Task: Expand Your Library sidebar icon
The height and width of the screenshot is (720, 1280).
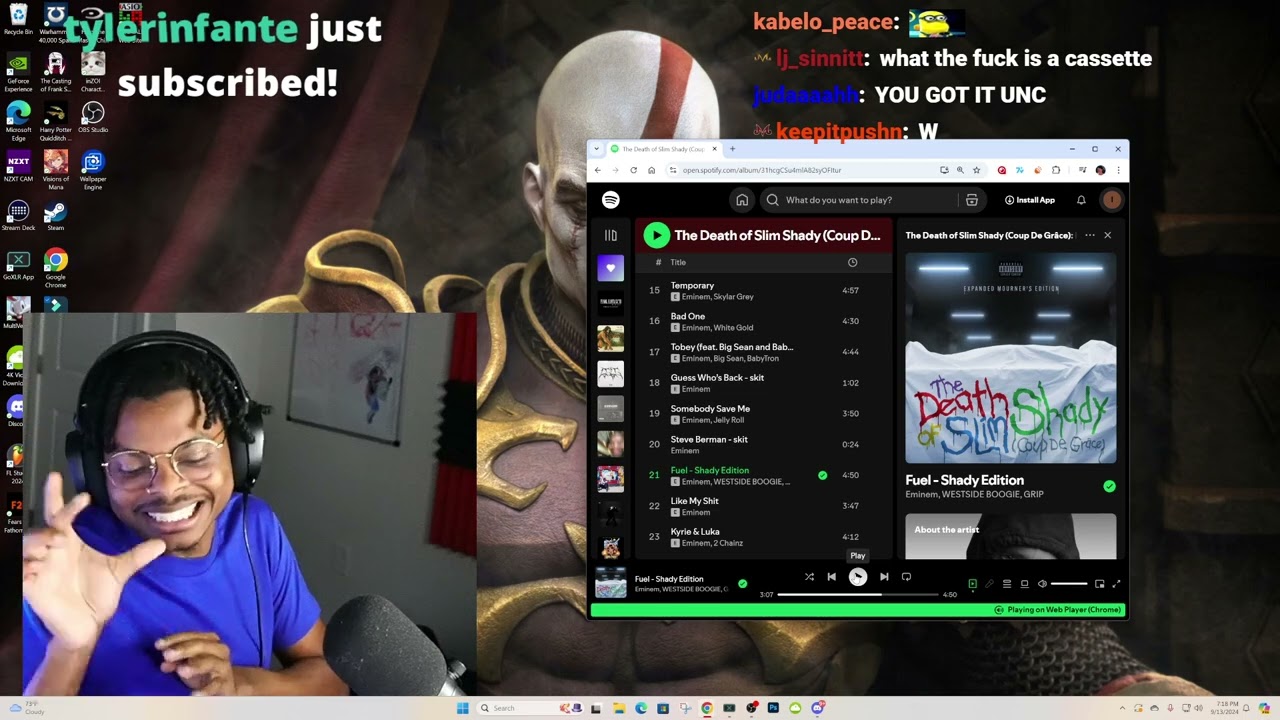Action: pos(611,235)
